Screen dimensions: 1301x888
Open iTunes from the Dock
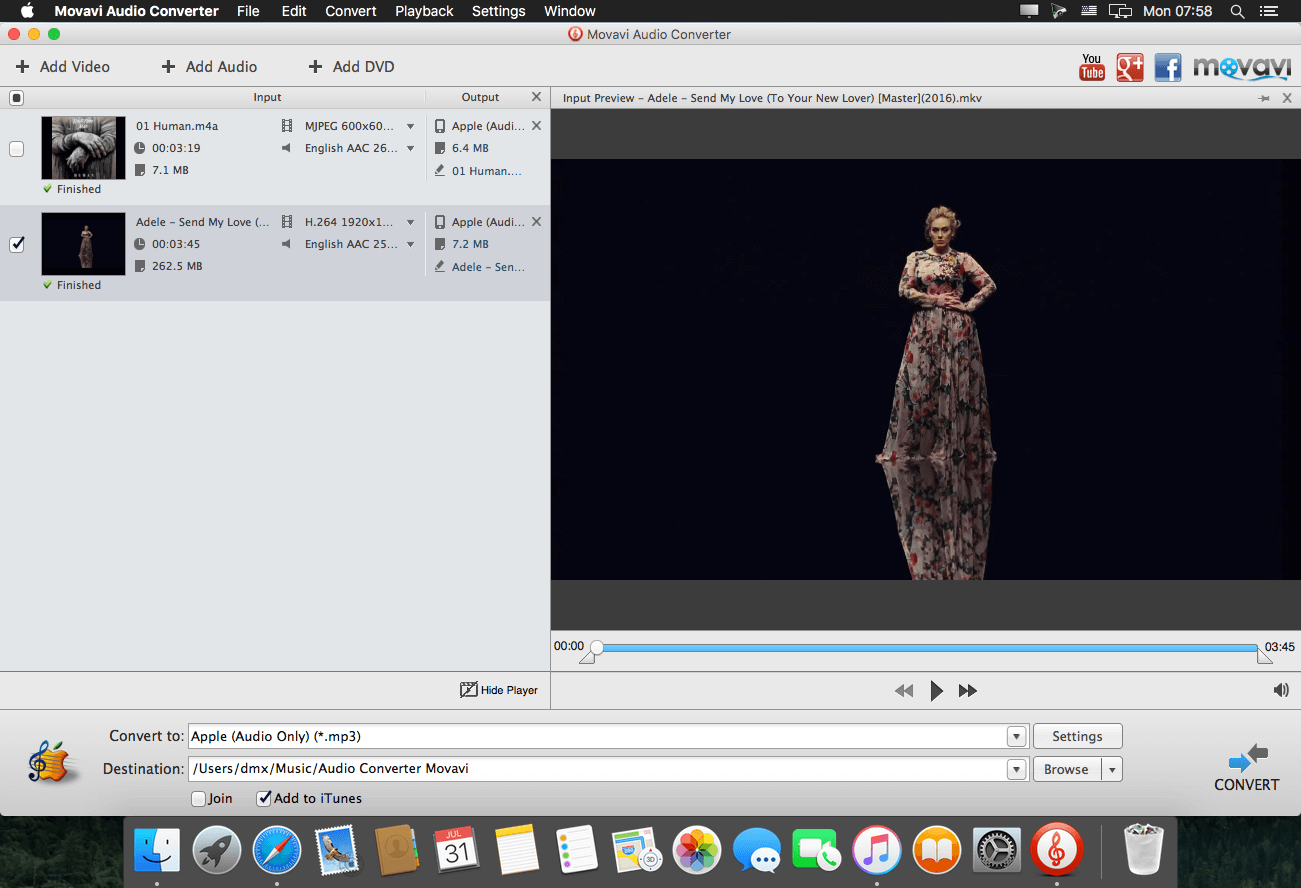click(877, 851)
